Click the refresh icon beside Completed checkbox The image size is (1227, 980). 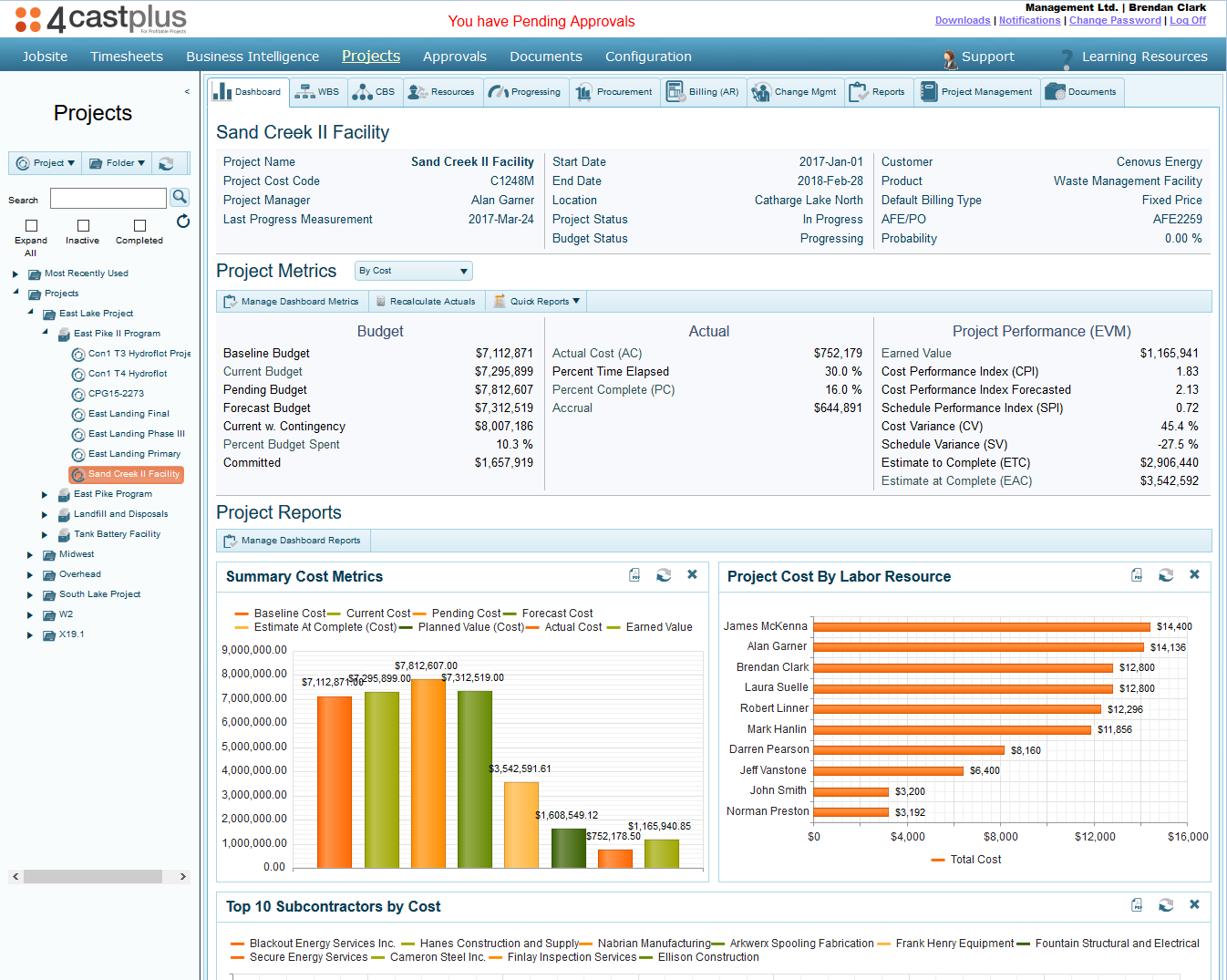[x=183, y=222]
